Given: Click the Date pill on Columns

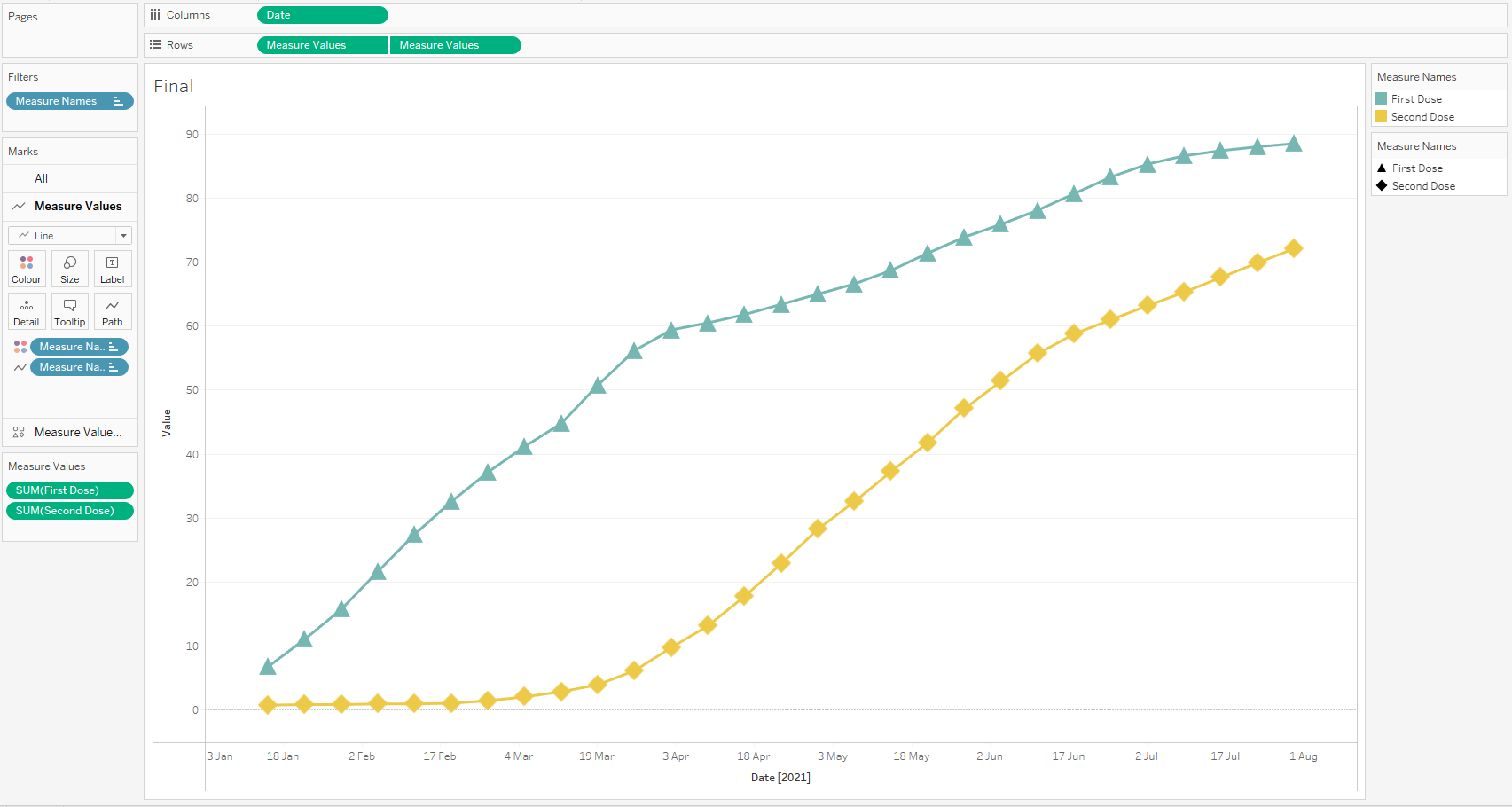Looking at the screenshot, I should (322, 15).
